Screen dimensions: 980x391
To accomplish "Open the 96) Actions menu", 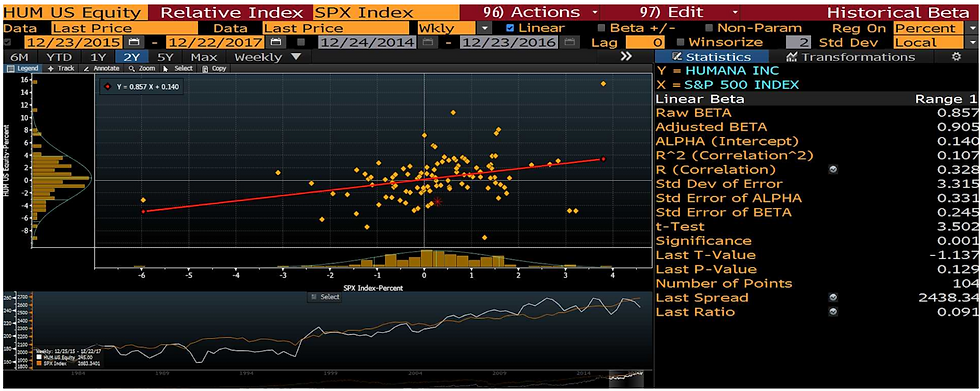I will coord(541,12).
